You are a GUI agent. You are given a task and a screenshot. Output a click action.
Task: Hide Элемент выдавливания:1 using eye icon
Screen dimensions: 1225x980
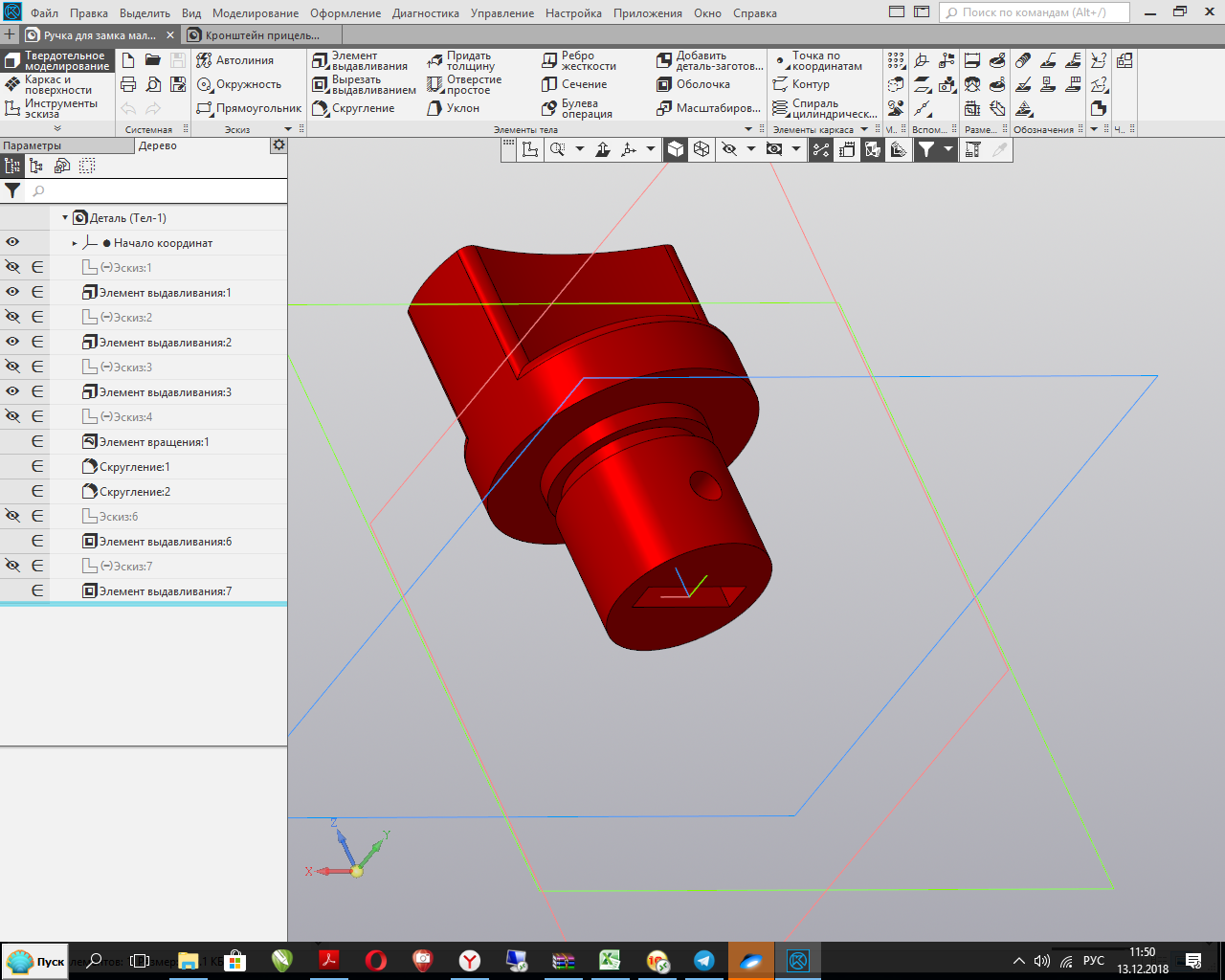(12, 292)
